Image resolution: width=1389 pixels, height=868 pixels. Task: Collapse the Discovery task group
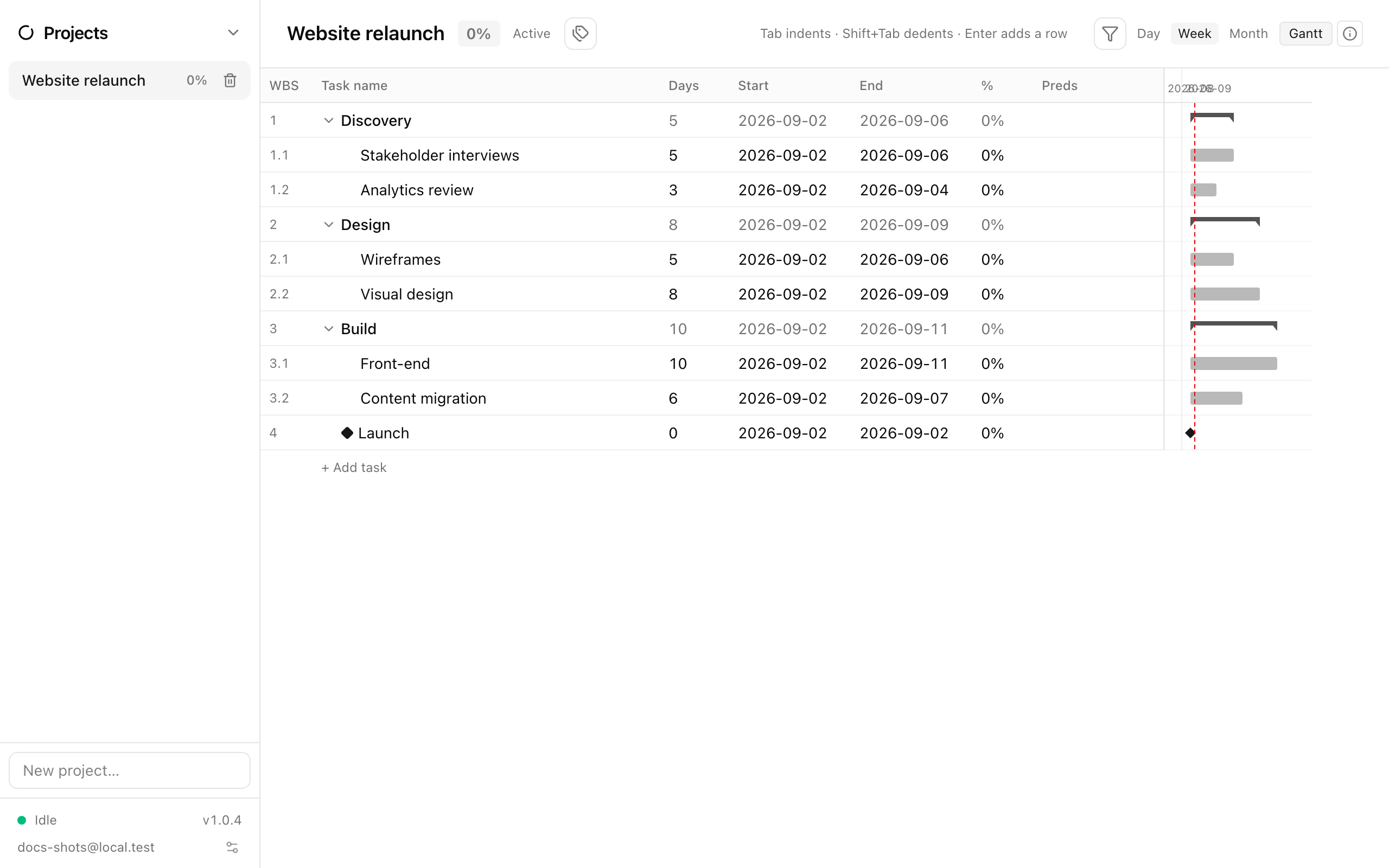click(x=328, y=120)
